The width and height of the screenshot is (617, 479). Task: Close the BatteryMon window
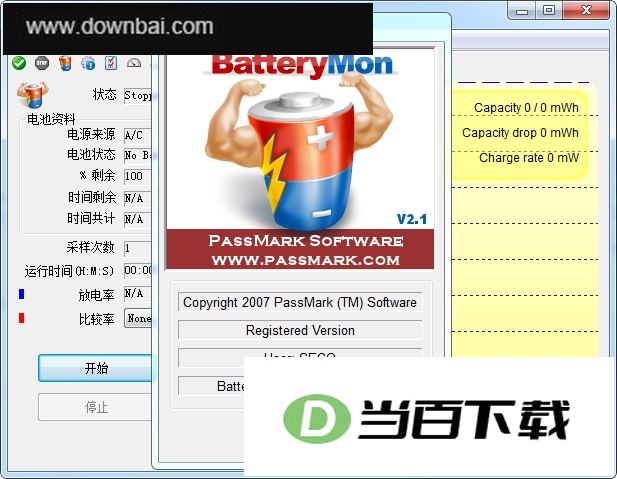586,11
